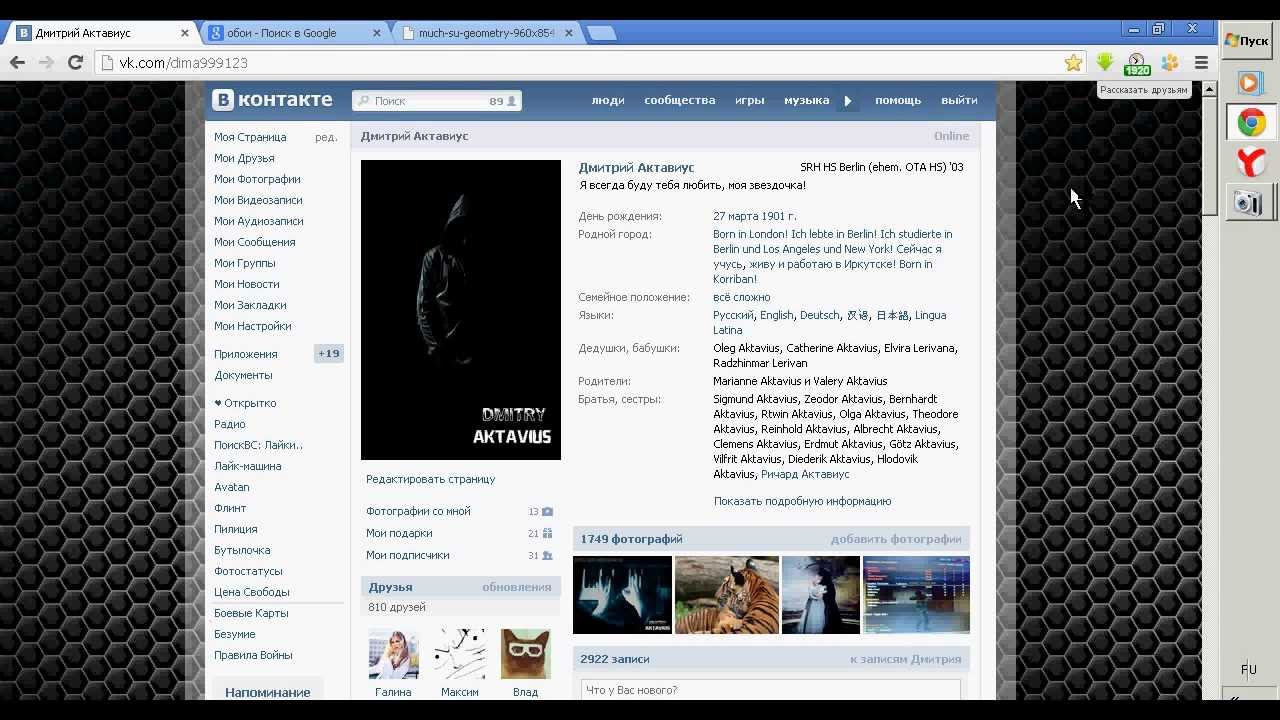Click Редактировать страницу
The width and height of the screenshot is (1280, 720).
(x=430, y=479)
